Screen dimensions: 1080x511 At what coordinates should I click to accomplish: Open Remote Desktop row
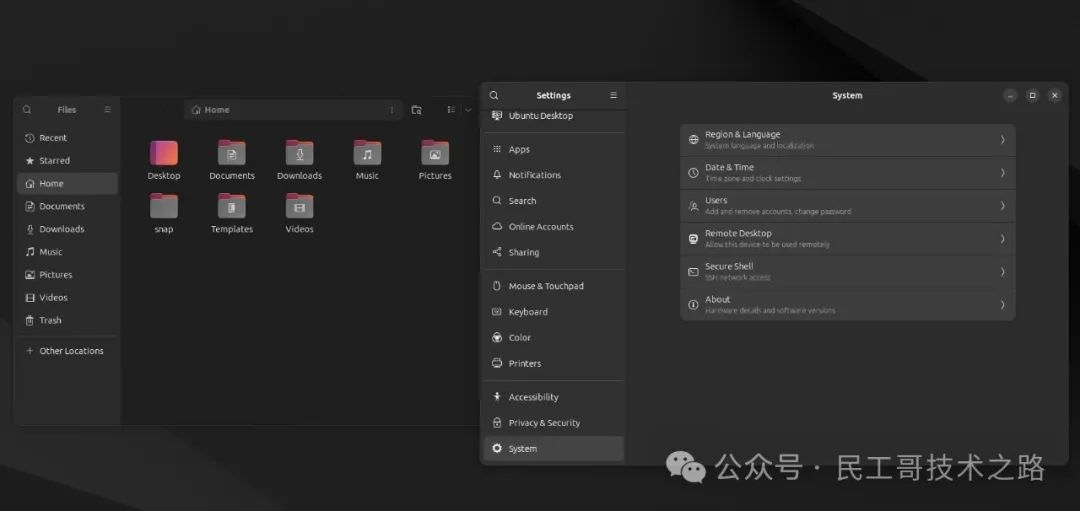[847, 239]
